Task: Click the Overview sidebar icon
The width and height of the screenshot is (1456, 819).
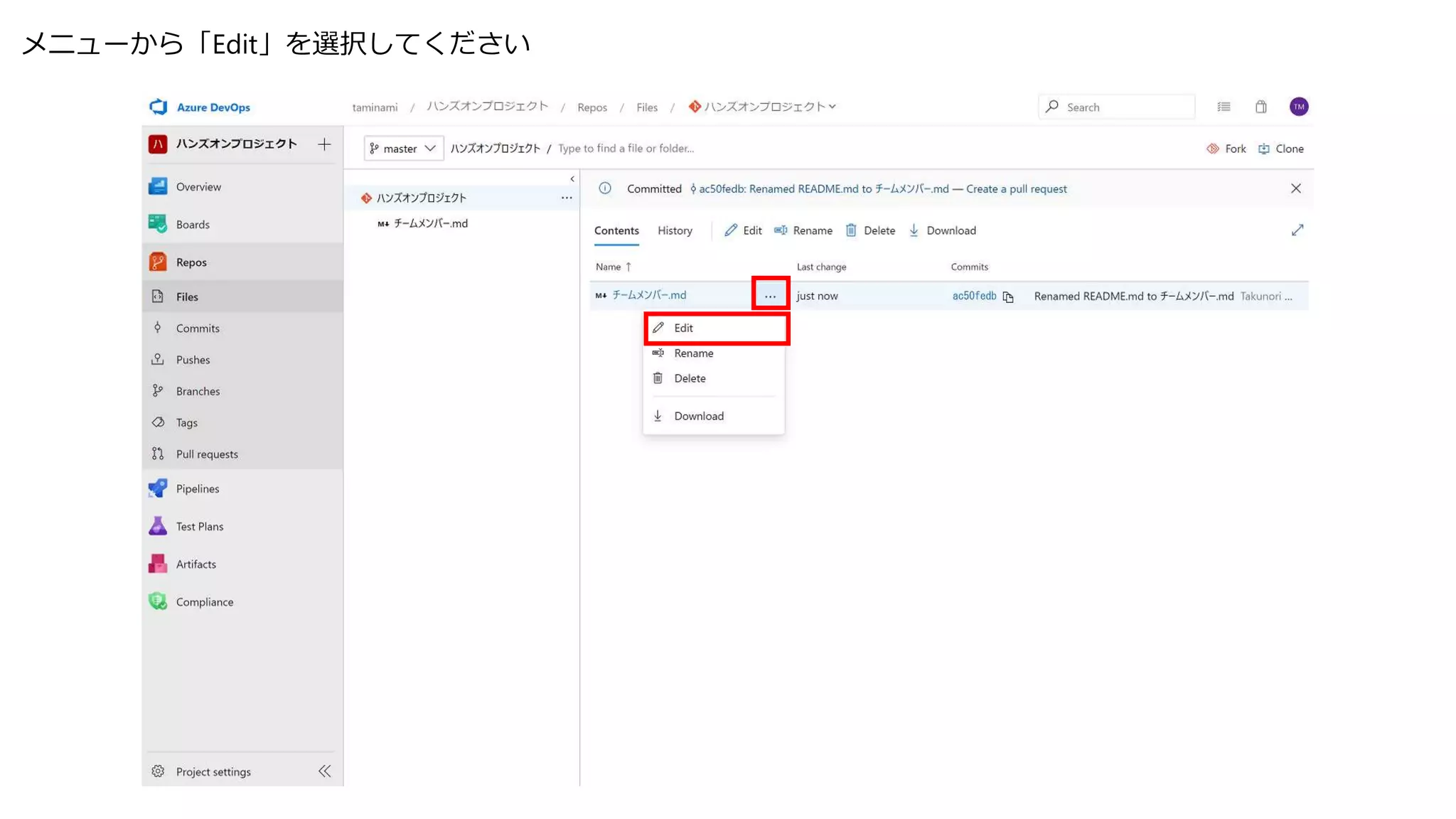Action: pyautogui.click(x=158, y=186)
